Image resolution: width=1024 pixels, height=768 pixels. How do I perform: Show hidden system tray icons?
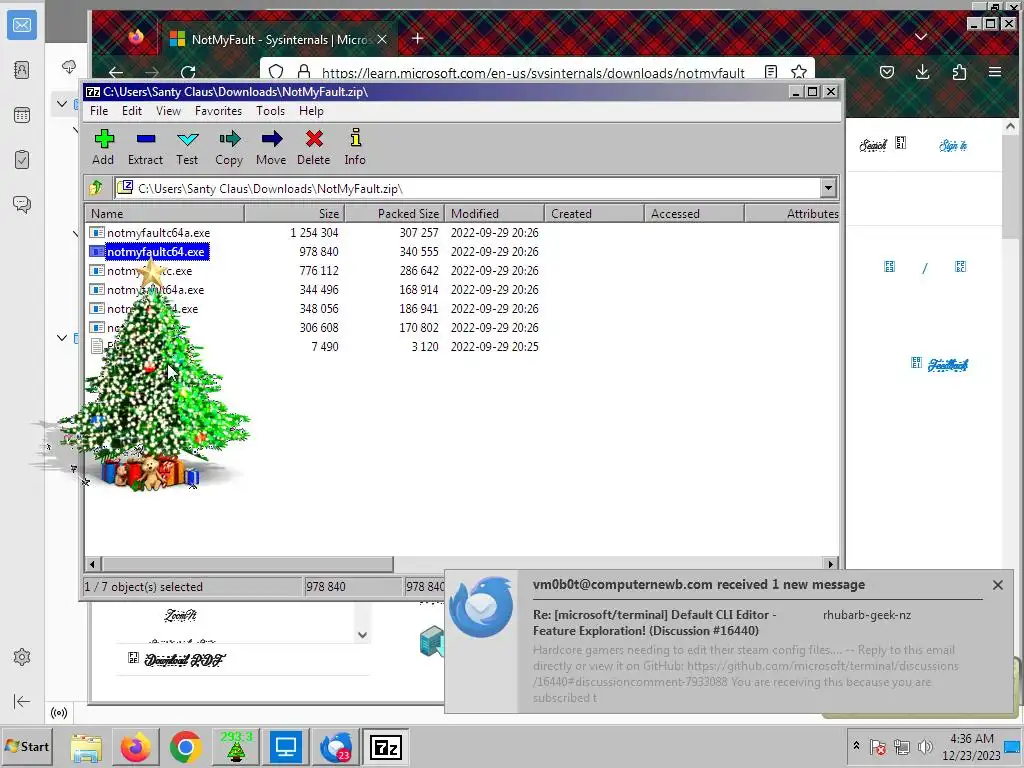(856, 745)
